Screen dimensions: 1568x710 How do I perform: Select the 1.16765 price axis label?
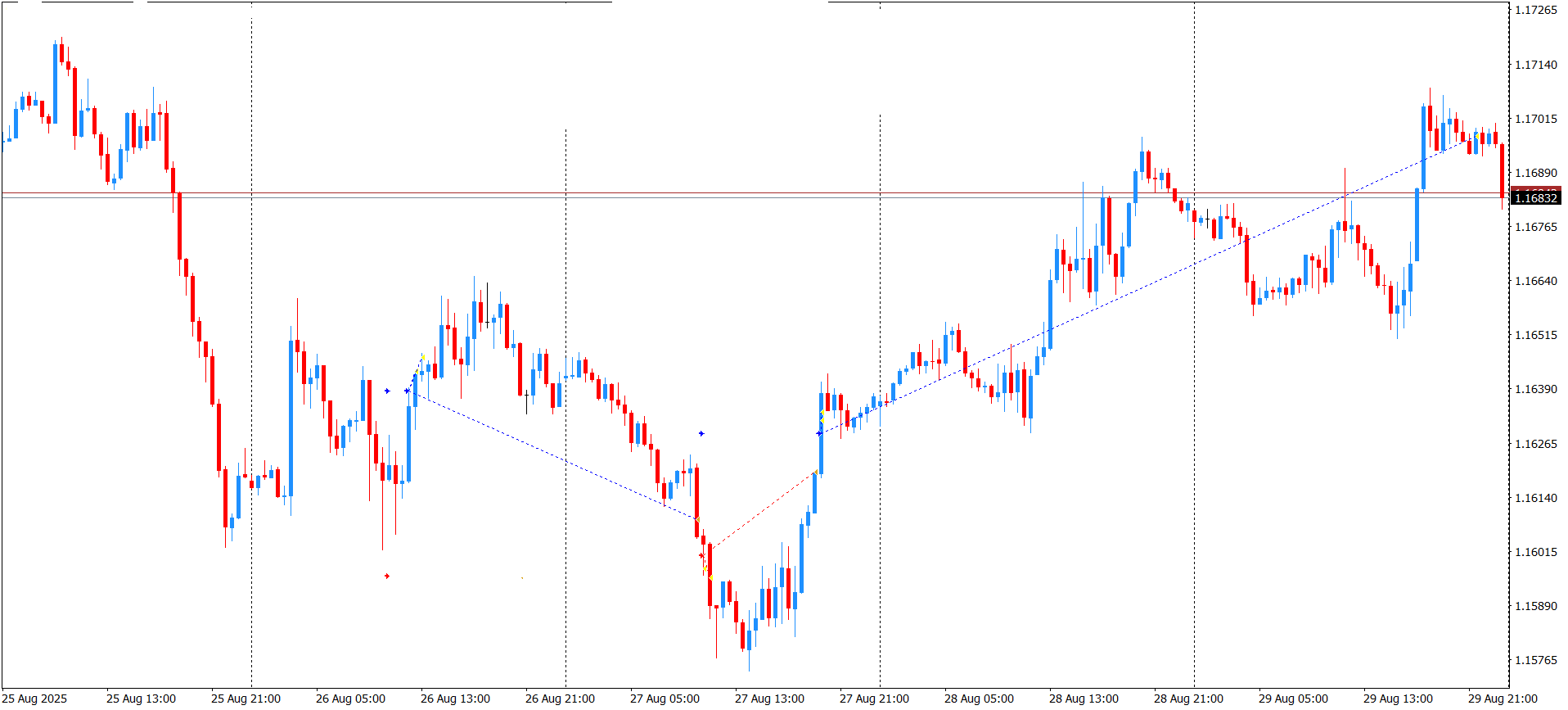[1536, 227]
